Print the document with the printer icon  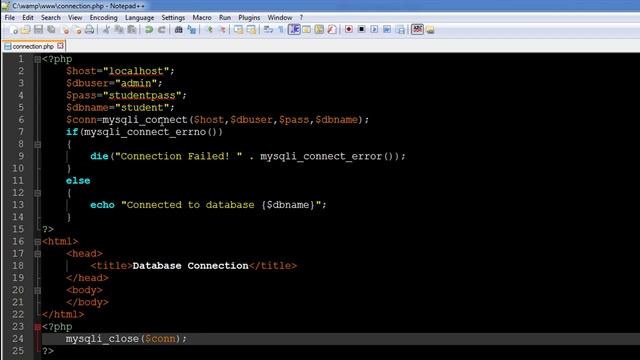point(90,29)
